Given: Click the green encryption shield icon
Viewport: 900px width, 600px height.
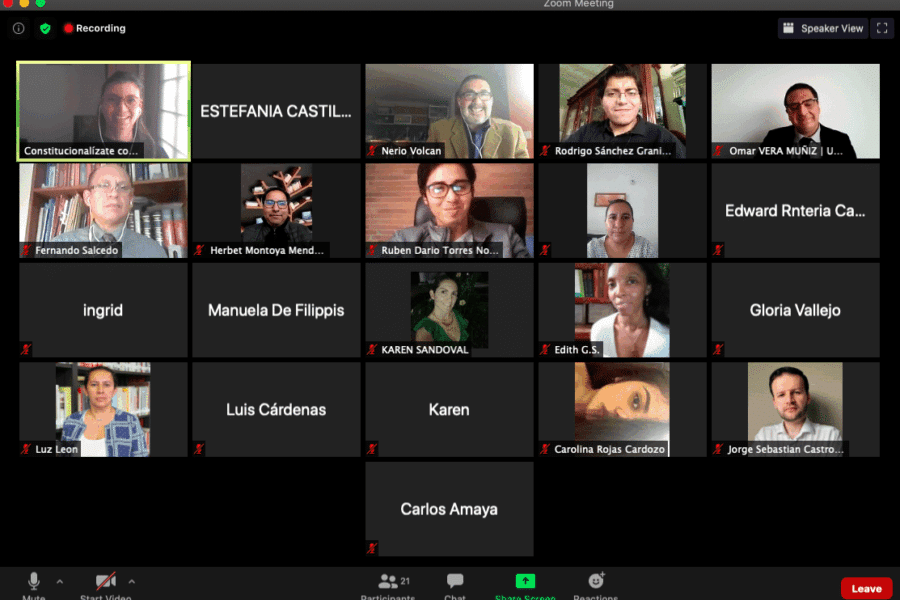Looking at the screenshot, I should tap(45, 29).
